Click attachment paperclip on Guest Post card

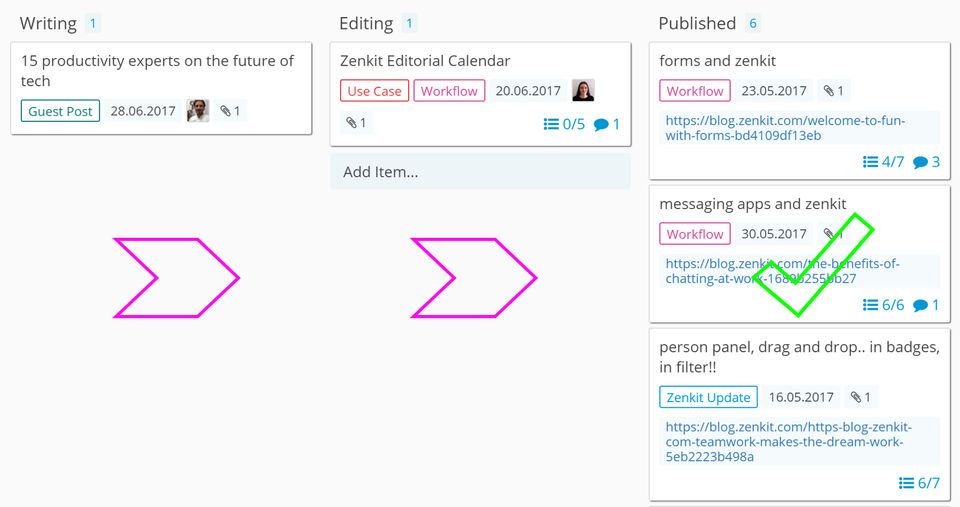(x=230, y=111)
